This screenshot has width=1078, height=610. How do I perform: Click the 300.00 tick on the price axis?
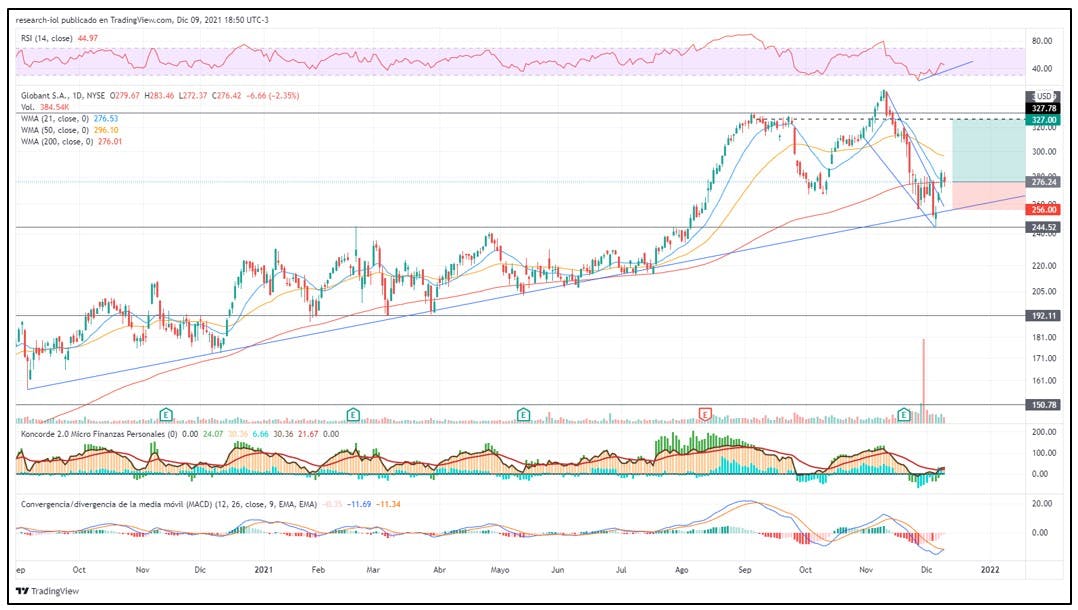pos(1044,152)
